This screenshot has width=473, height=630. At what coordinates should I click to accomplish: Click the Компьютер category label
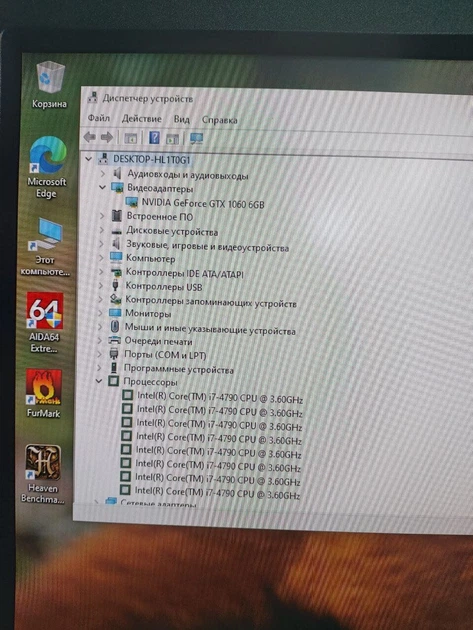click(x=150, y=258)
